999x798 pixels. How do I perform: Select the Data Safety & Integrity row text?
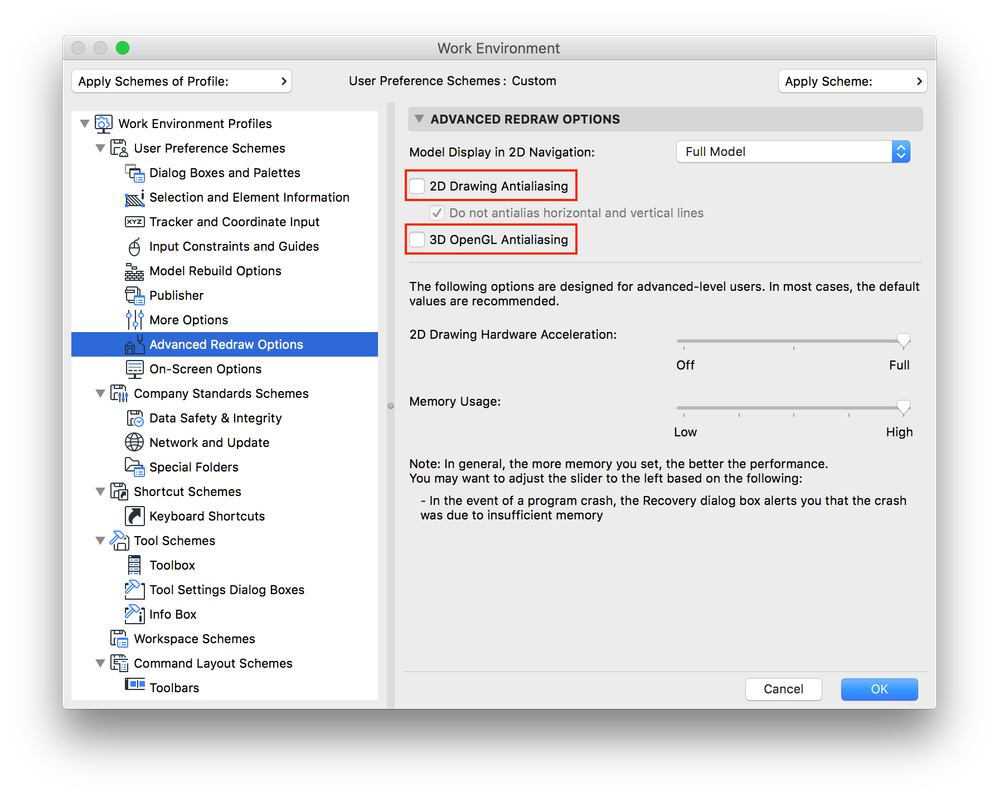[x=215, y=418]
